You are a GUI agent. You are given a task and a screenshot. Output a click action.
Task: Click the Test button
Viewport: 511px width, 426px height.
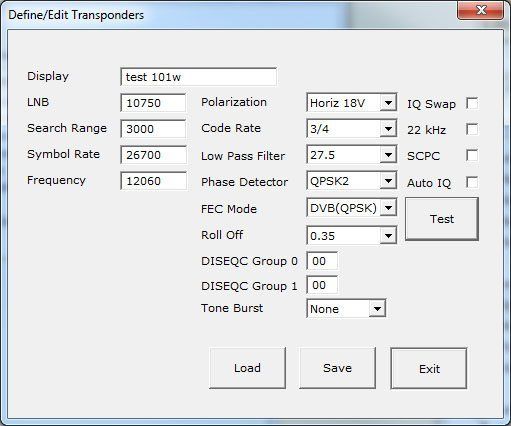(442, 219)
